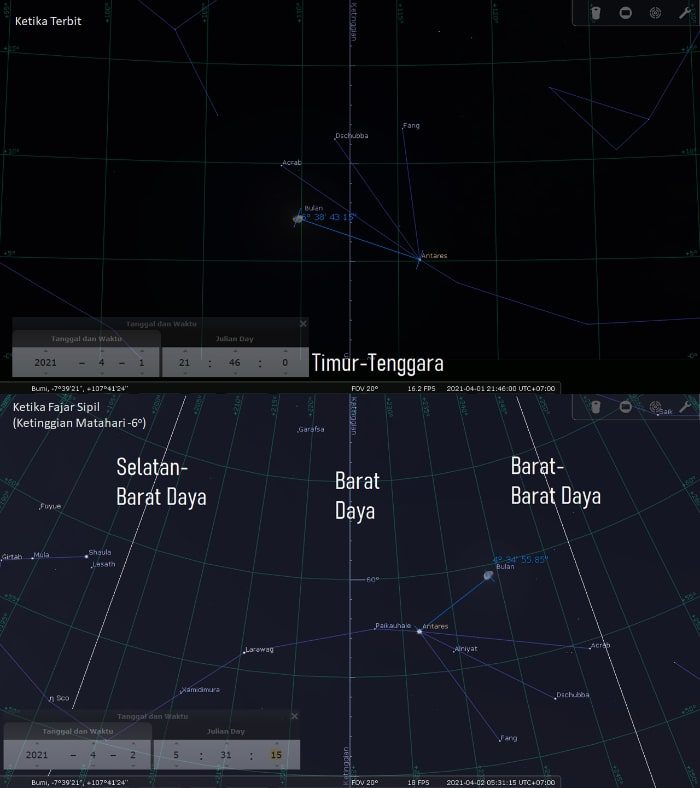
Task: Click status bar time 2021-04-02 05:31:15 UTC+07:00
Action: pyautogui.click(x=501, y=782)
